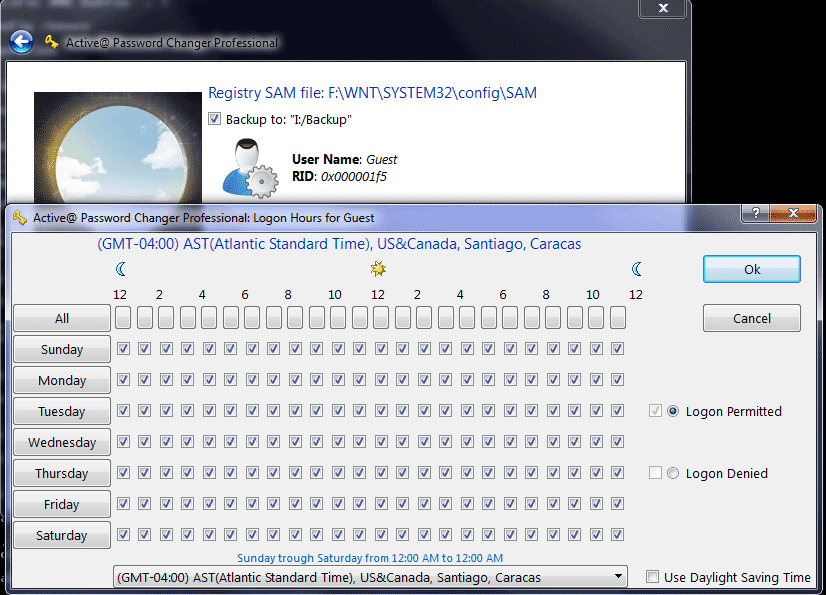Open help with the question mark button
Screen dimensions: 826x595
coord(755,213)
